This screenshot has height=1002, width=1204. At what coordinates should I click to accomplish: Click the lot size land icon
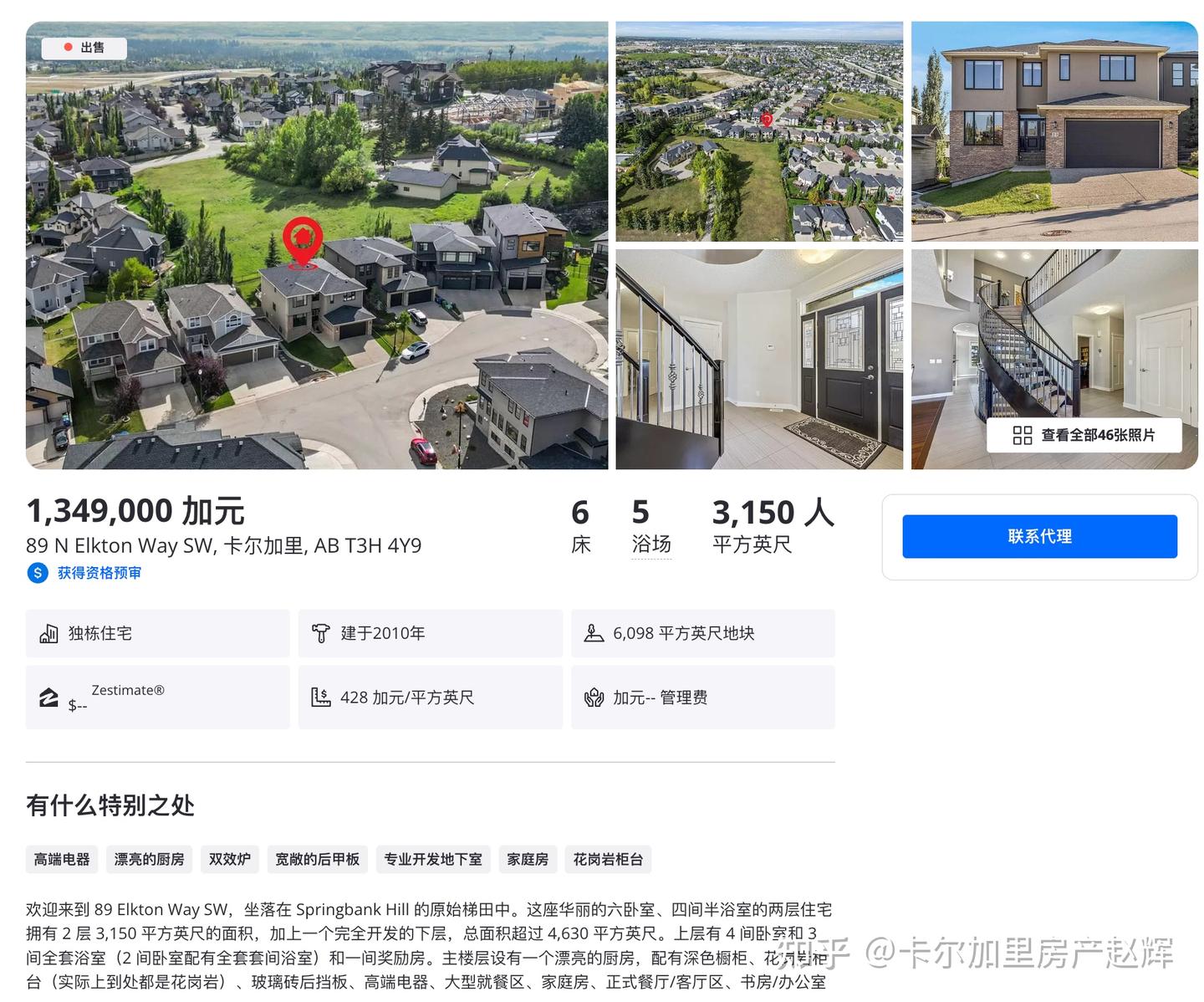594,633
